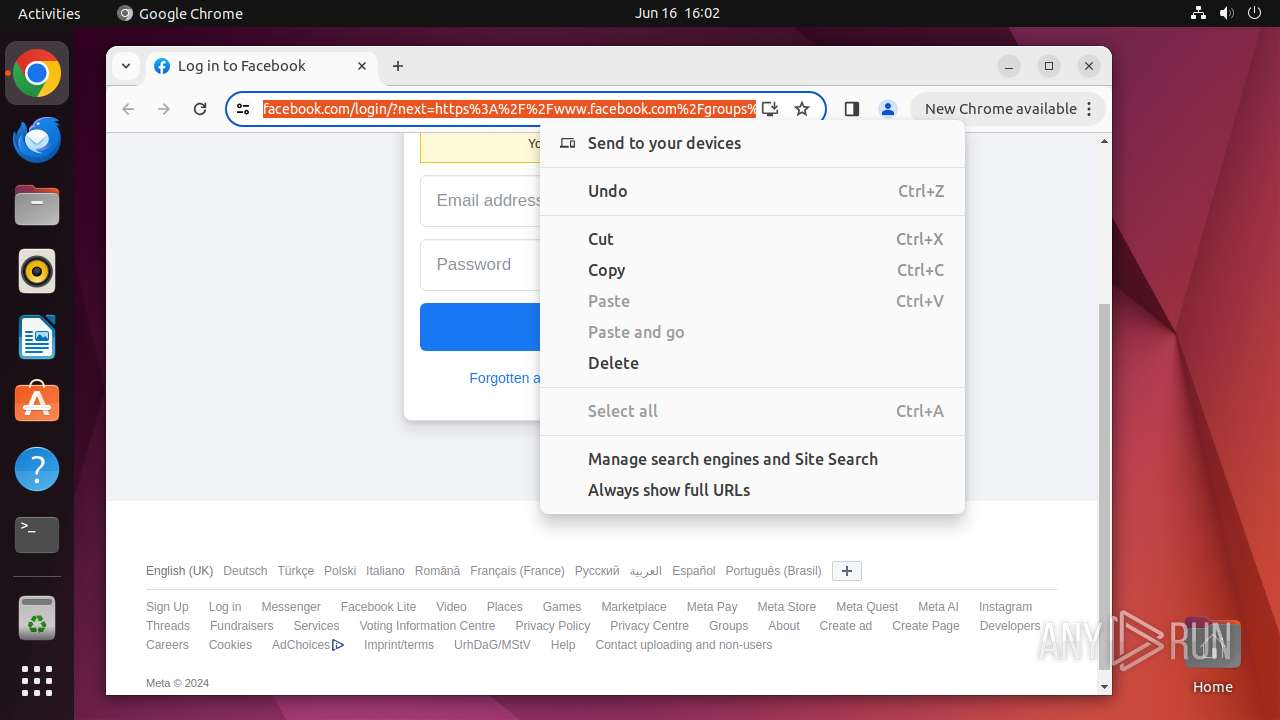Close the Log in to Facebook tab
This screenshot has width=1280, height=720.
pos(362,66)
